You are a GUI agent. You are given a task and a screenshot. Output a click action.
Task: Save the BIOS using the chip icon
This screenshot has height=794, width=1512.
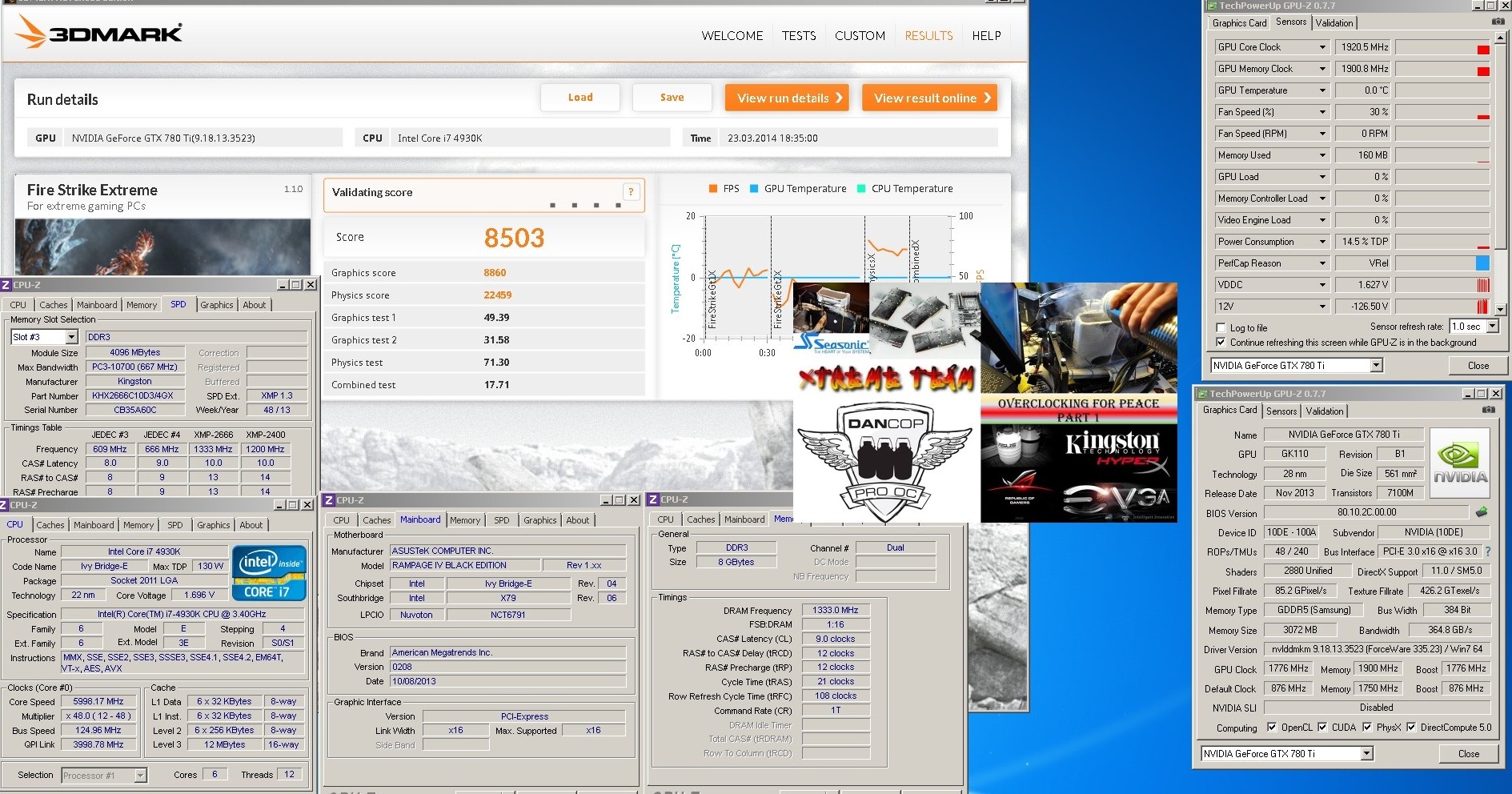point(1482,512)
